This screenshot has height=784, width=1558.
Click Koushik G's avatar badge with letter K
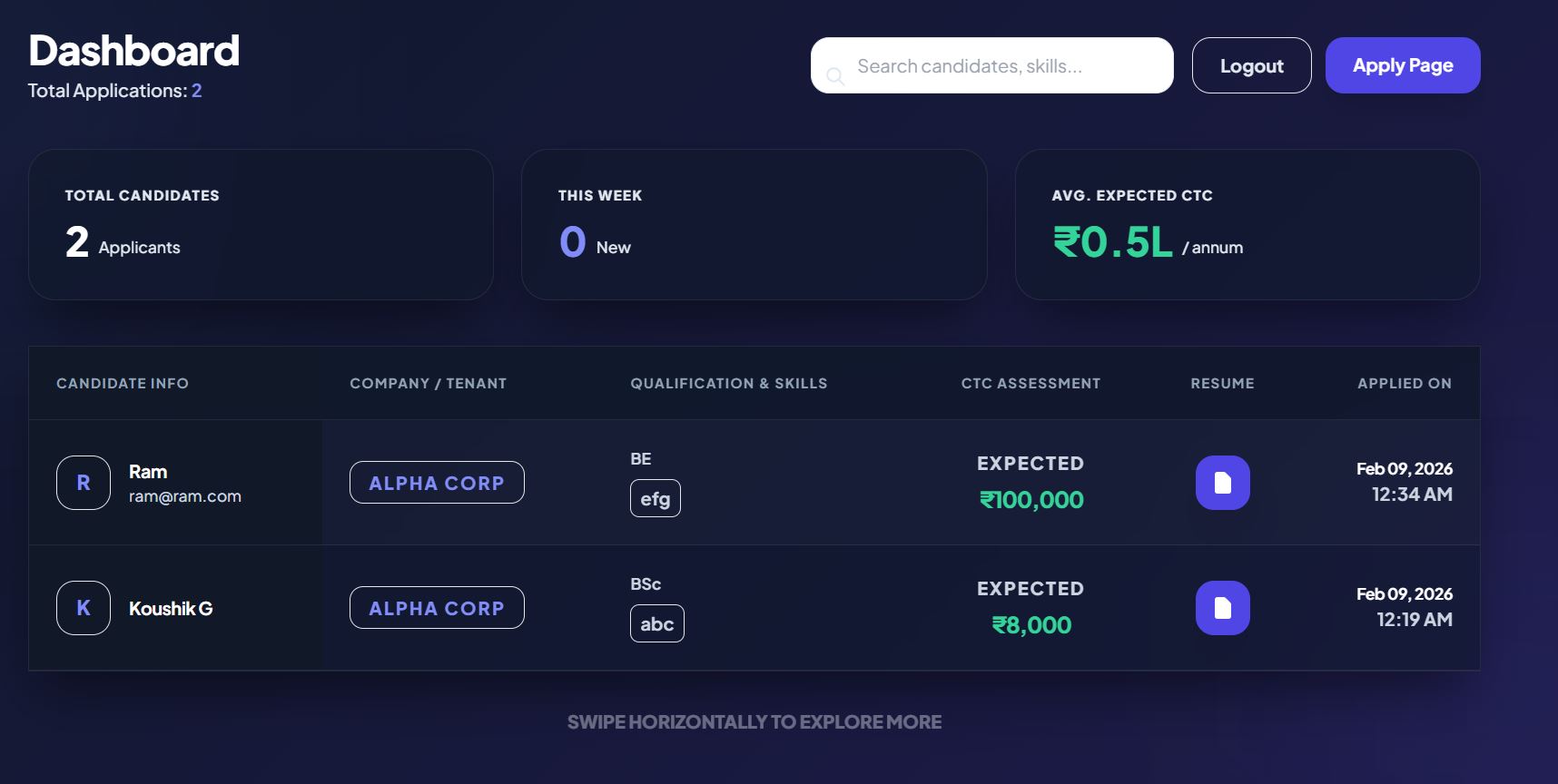(x=84, y=608)
